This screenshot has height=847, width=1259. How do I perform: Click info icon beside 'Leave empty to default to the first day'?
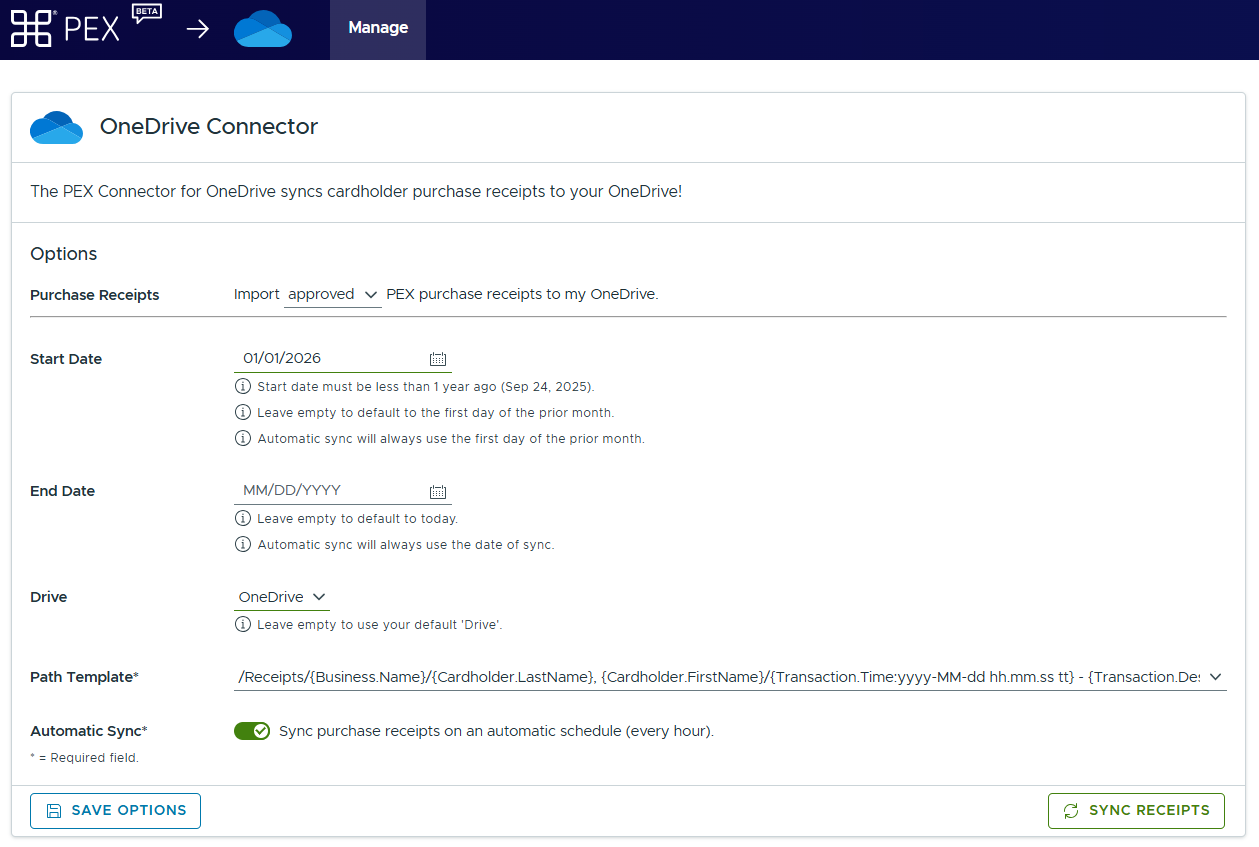[x=242, y=412]
